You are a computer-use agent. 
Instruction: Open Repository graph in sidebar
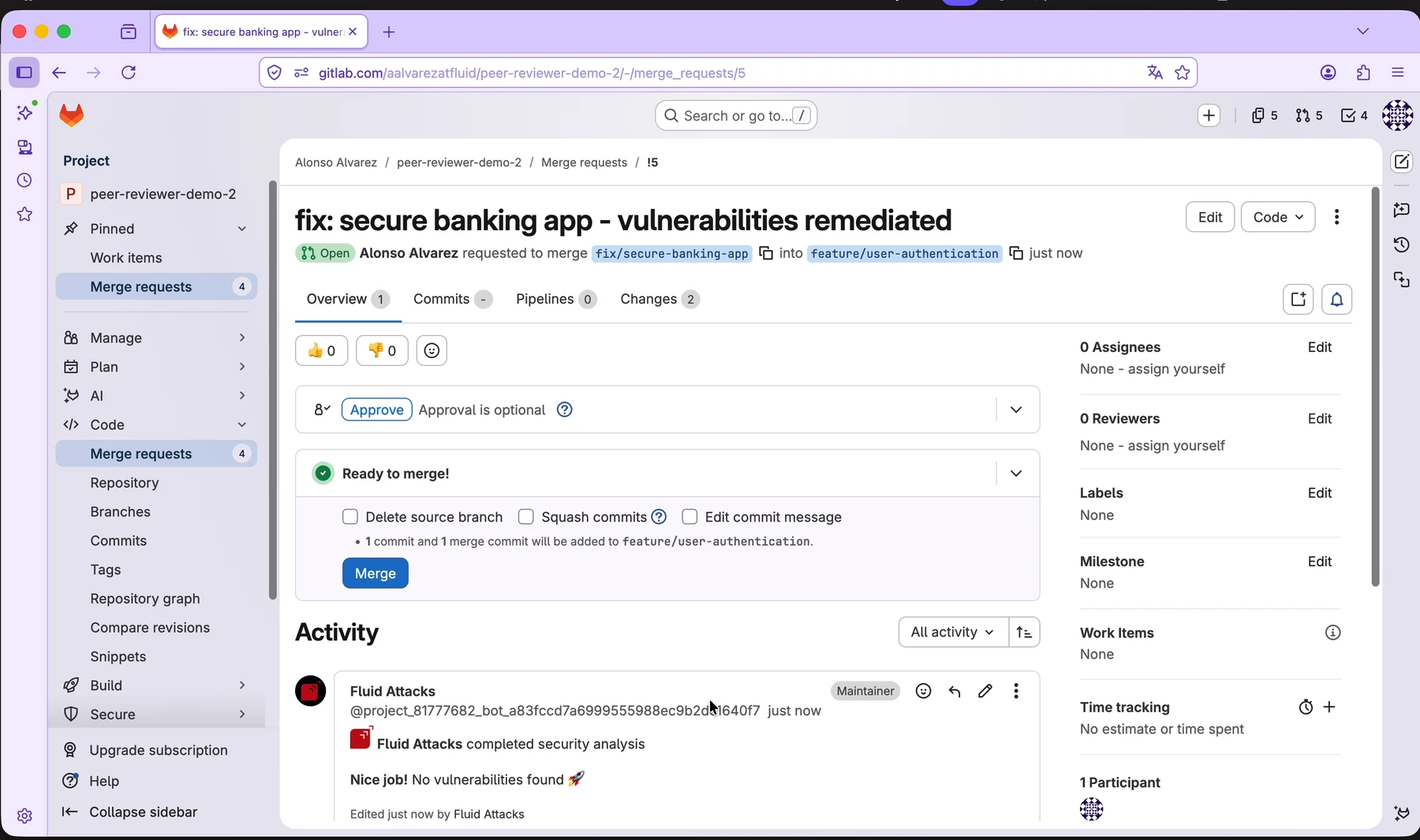point(145,599)
